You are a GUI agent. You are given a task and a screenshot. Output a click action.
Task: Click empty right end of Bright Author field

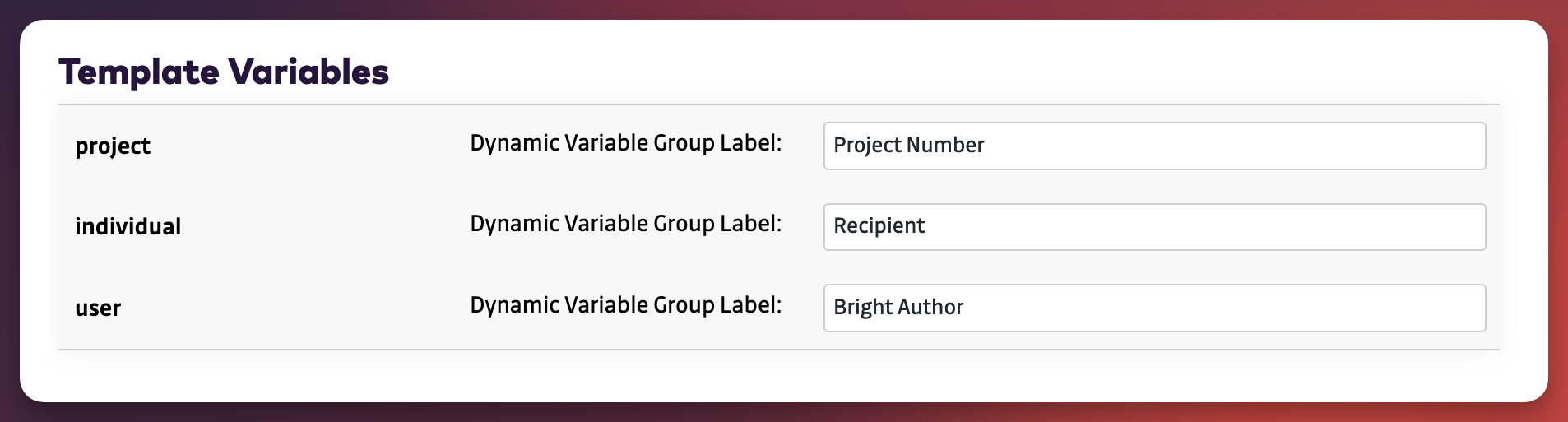coord(1399,308)
